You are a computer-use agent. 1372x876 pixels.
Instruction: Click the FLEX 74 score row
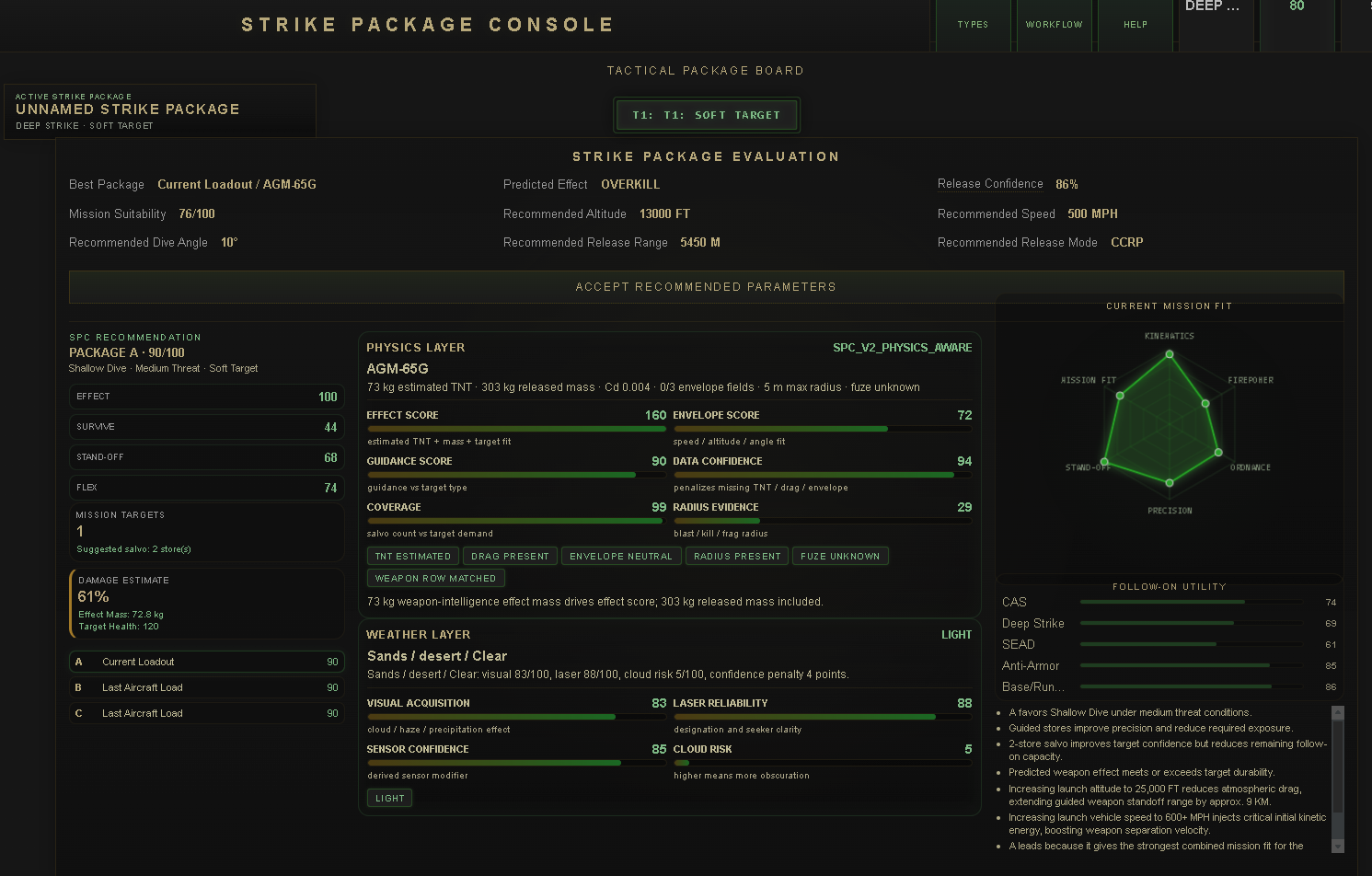tap(207, 488)
